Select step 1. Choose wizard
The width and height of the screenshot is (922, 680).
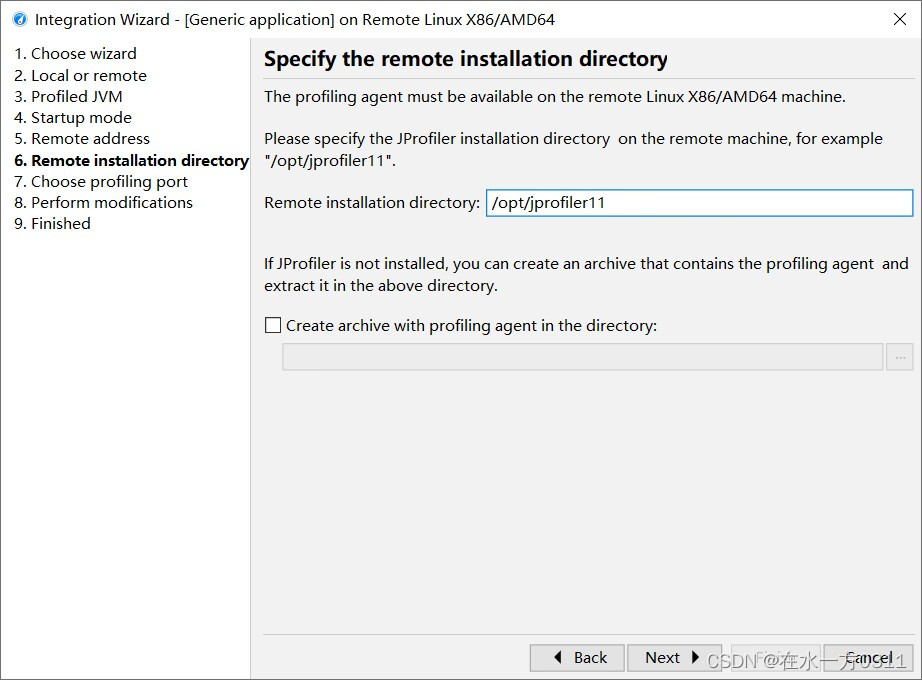(75, 54)
